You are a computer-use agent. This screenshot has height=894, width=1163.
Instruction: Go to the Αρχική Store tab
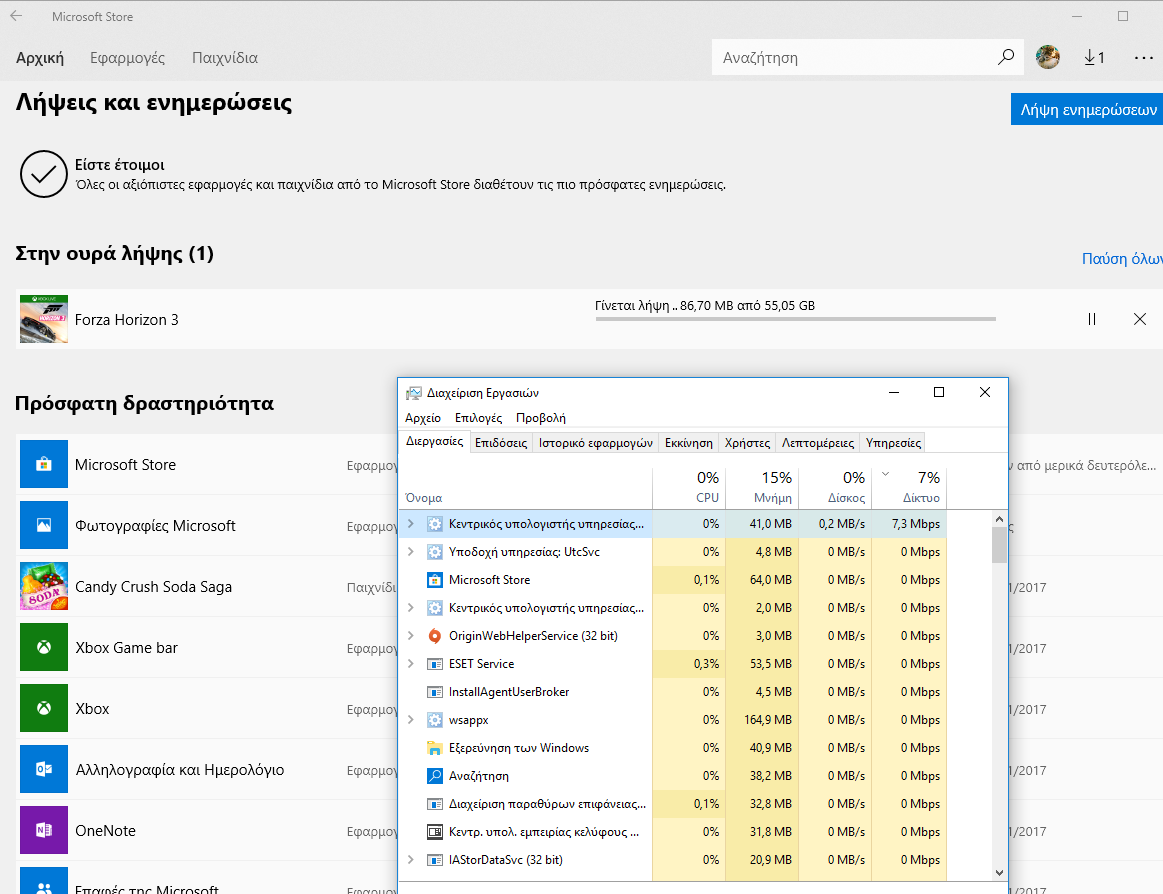(40, 58)
